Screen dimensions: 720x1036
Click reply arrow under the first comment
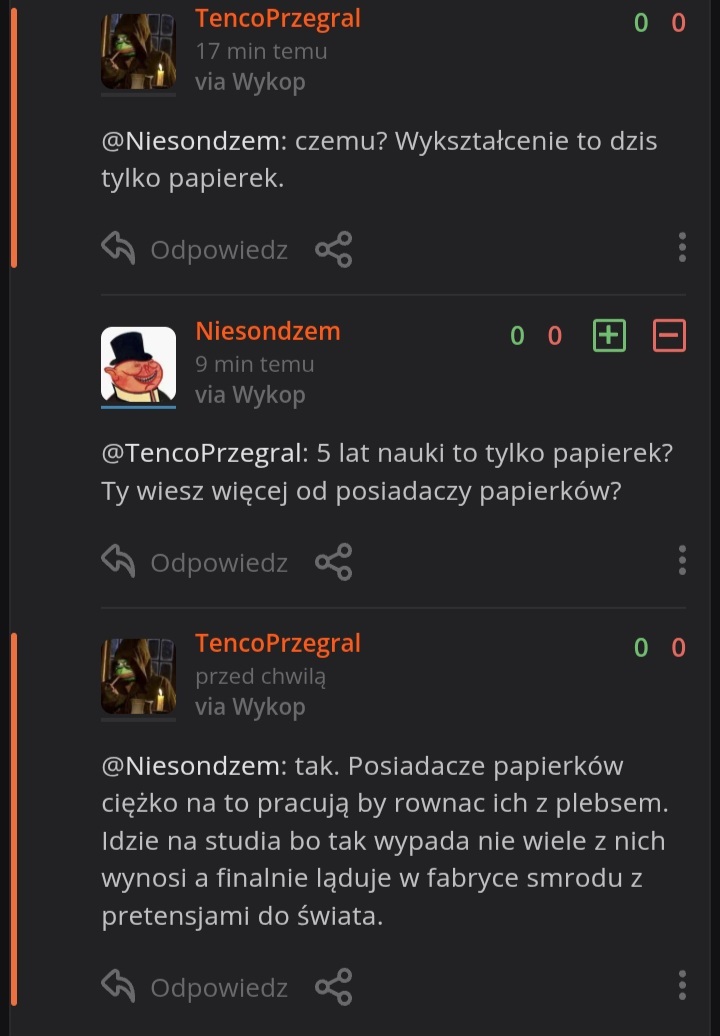(118, 248)
